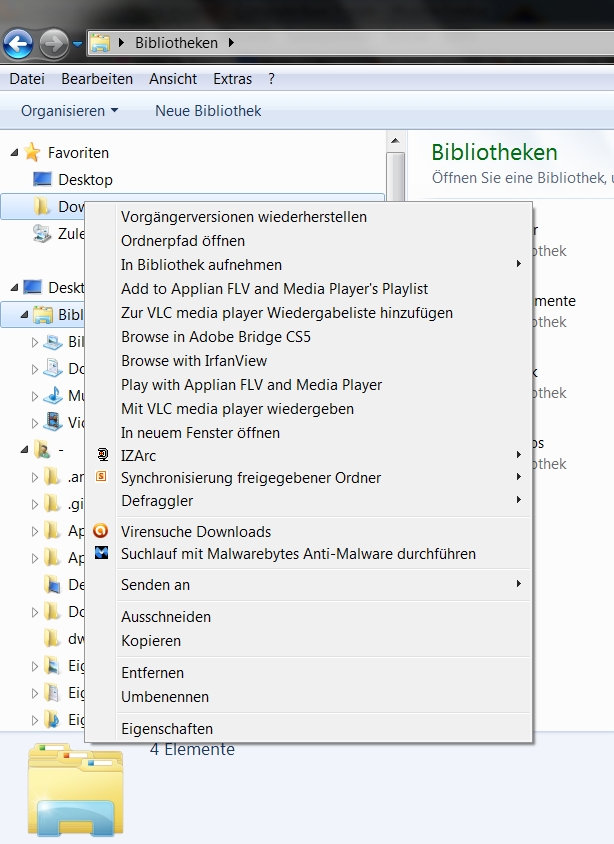Click the Videos filmstrip library icon
Image resolution: width=614 pixels, height=844 pixels.
(53, 422)
